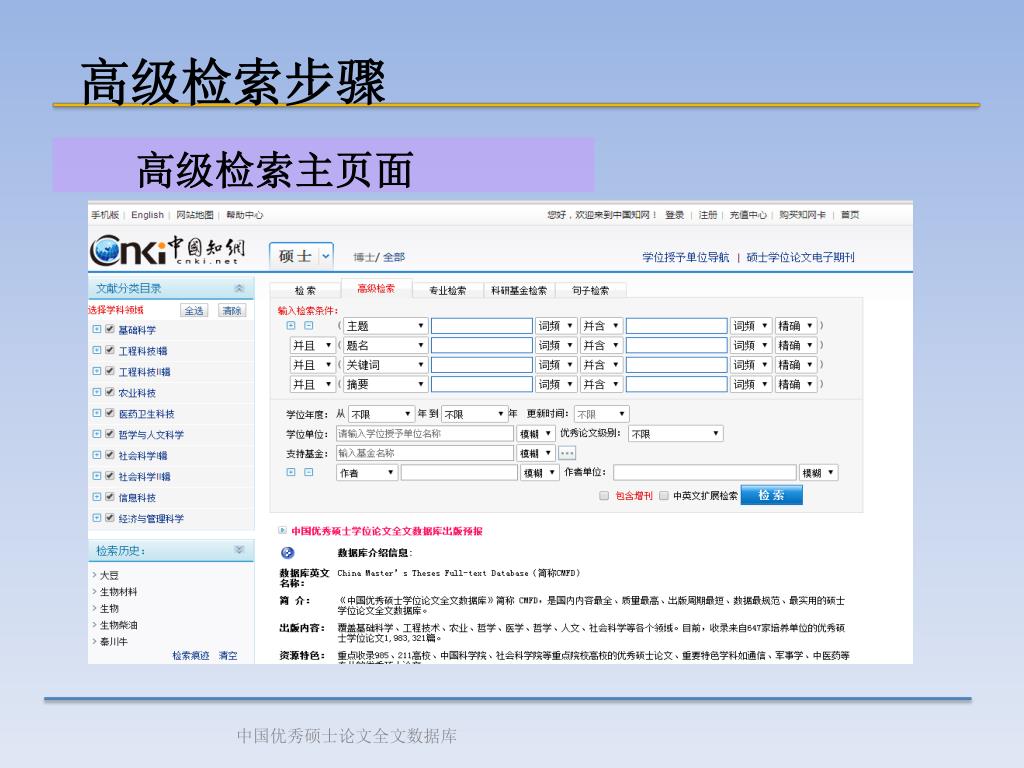Switch to the English version link
The image size is (1024, 768).
[148, 215]
